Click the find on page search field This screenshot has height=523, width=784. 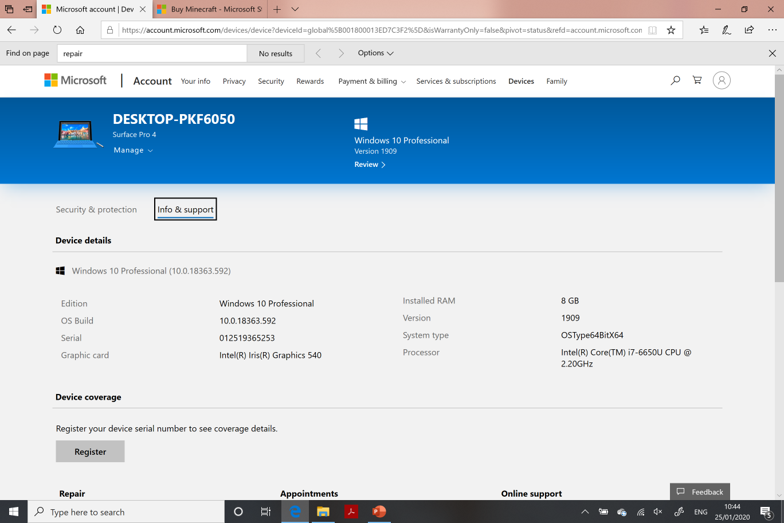pyautogui.click(x=152, y=54)
